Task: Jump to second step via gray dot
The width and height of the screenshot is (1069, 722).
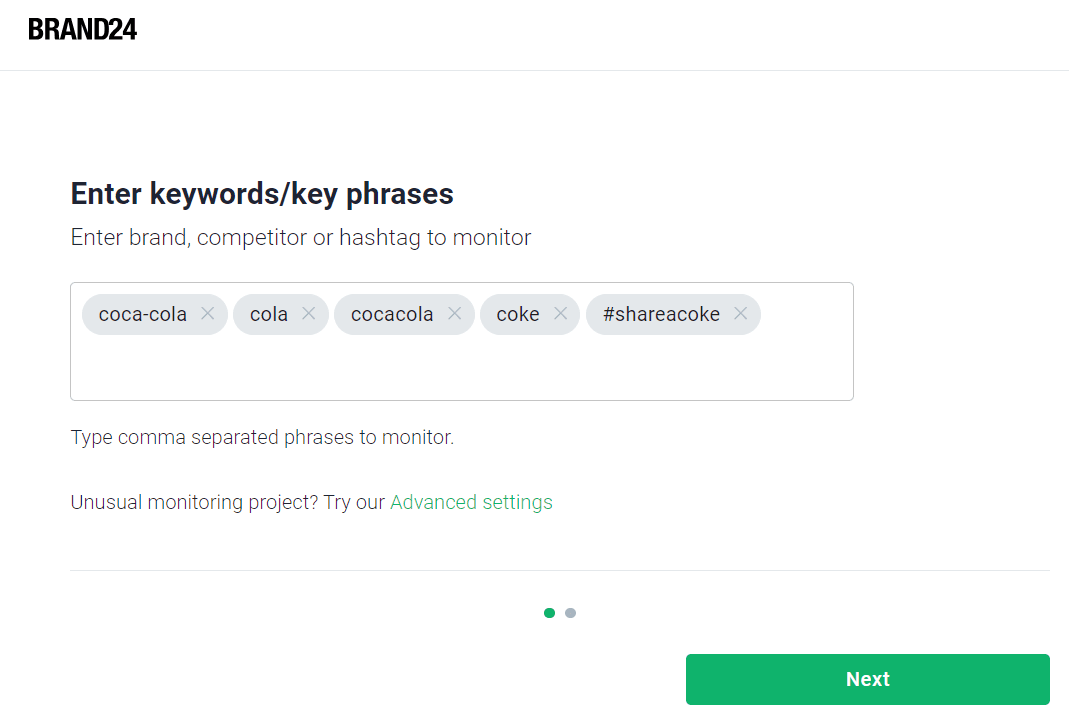Action: (571, 613)
